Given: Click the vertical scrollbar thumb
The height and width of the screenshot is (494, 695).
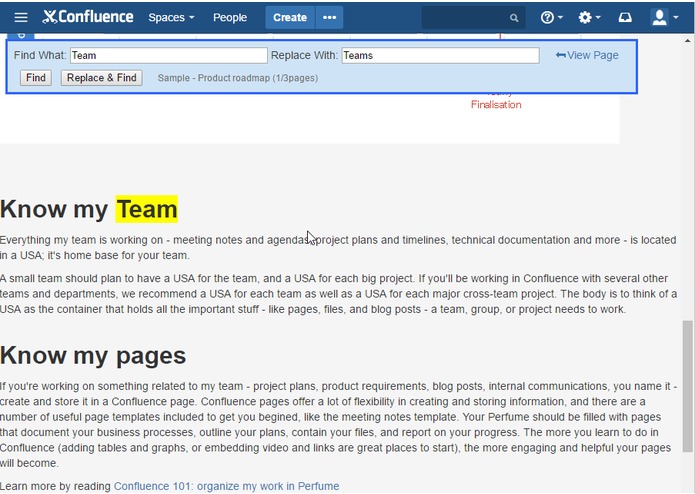Looking at the screenshot, I should click(687, 386).
